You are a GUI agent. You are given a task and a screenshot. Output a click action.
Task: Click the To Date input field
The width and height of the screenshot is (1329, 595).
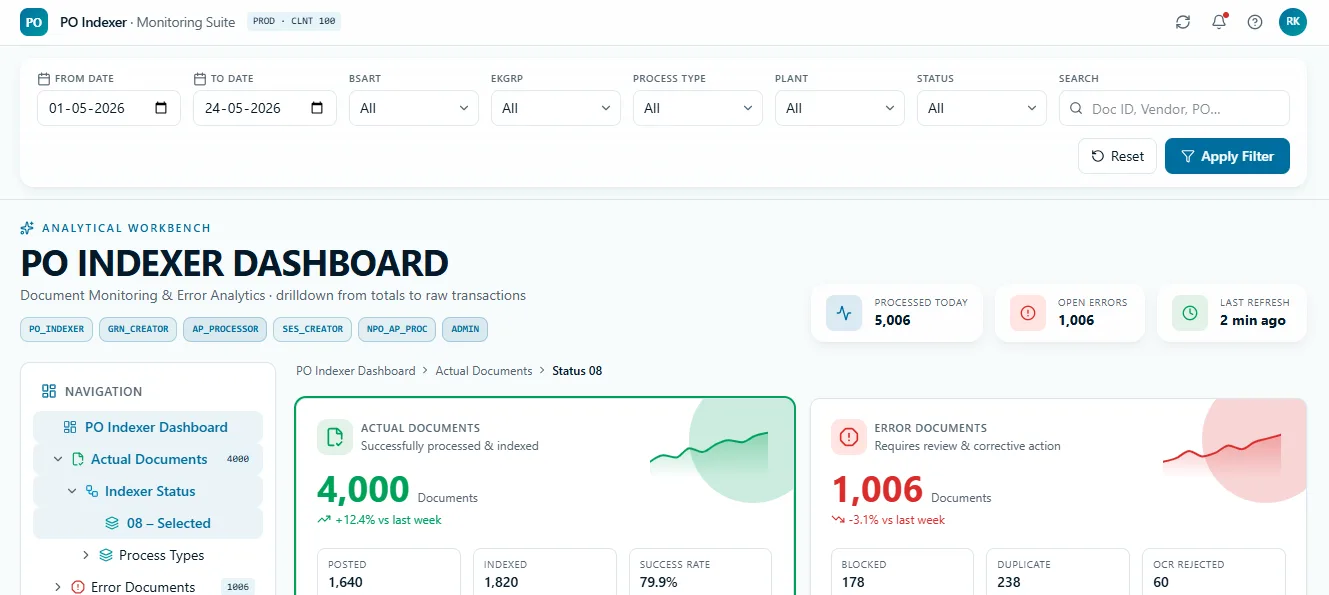[265, 108]
